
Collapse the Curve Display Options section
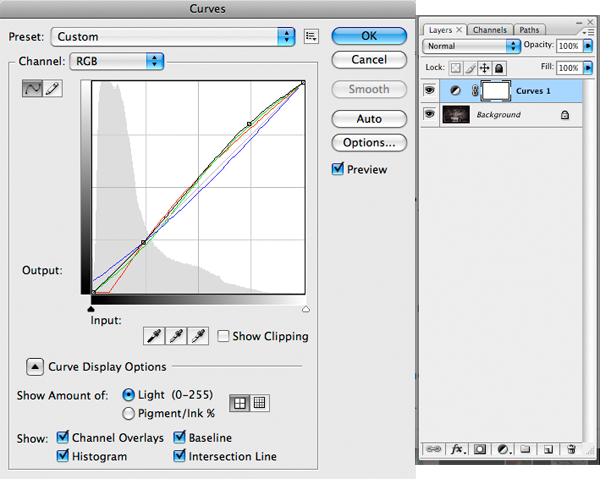pos(33,367)
